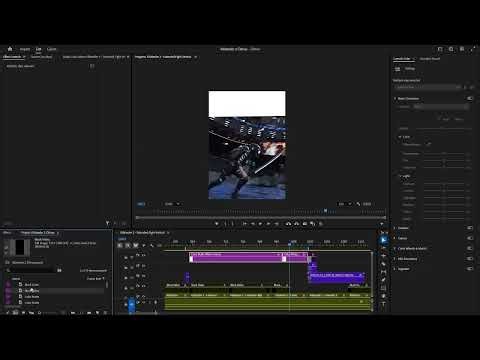The height and width of the screenshot is (360, 480).
Task: Add a marker in the Program monitor
Action: click(217, 224)
